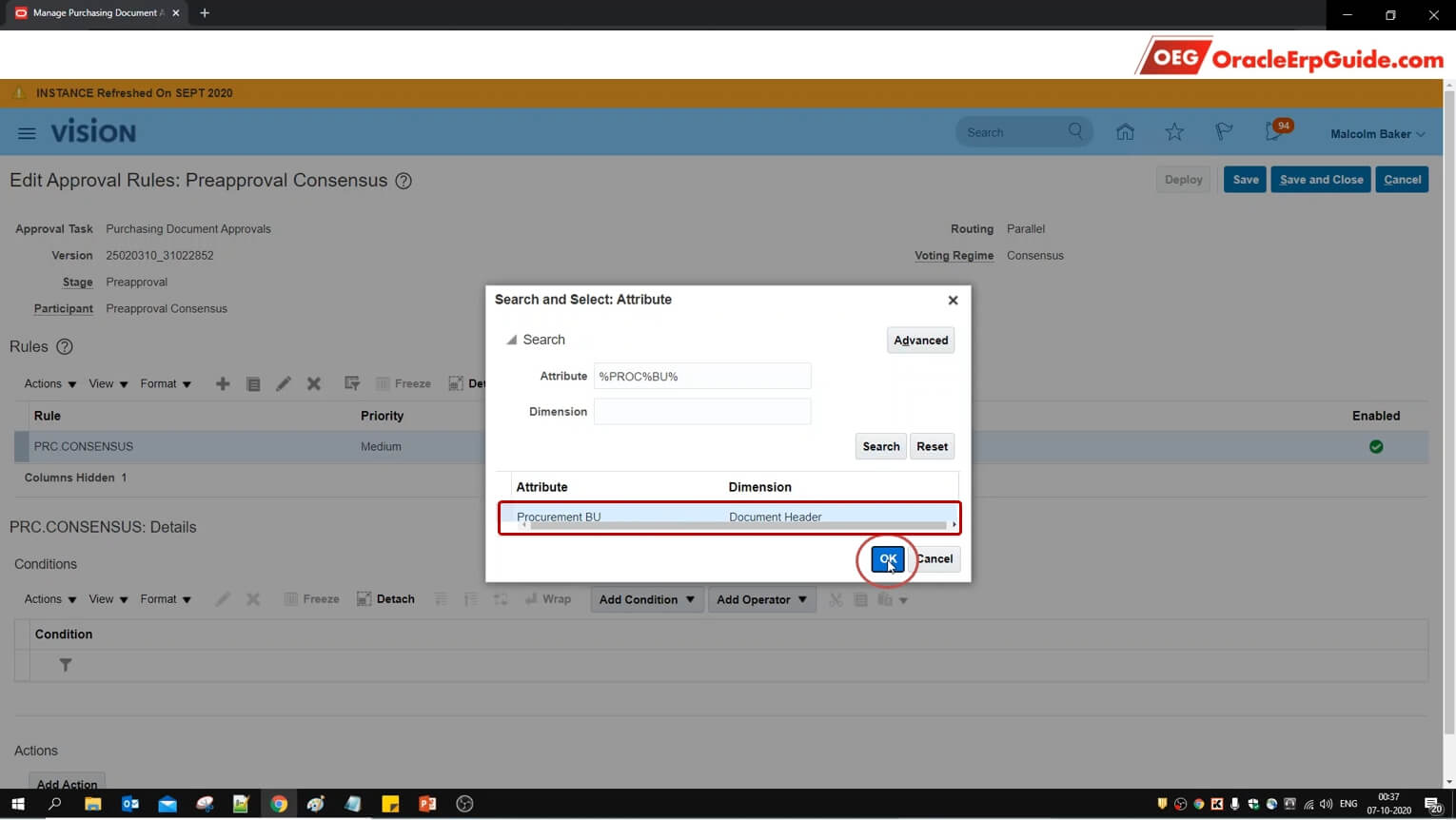Click the horizontal scrollbar in results table
This screenshot has height=820, width=1456.
click(x=738, y=525)
